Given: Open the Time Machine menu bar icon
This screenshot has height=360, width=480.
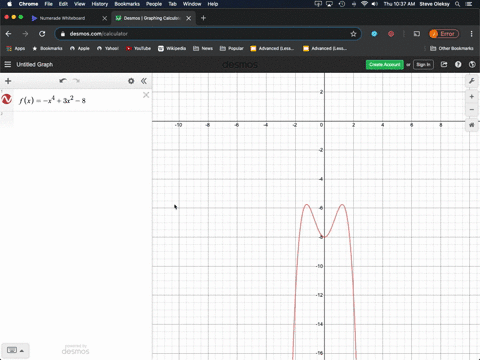Looking at the screenshot, I should (x=342, y=4).
